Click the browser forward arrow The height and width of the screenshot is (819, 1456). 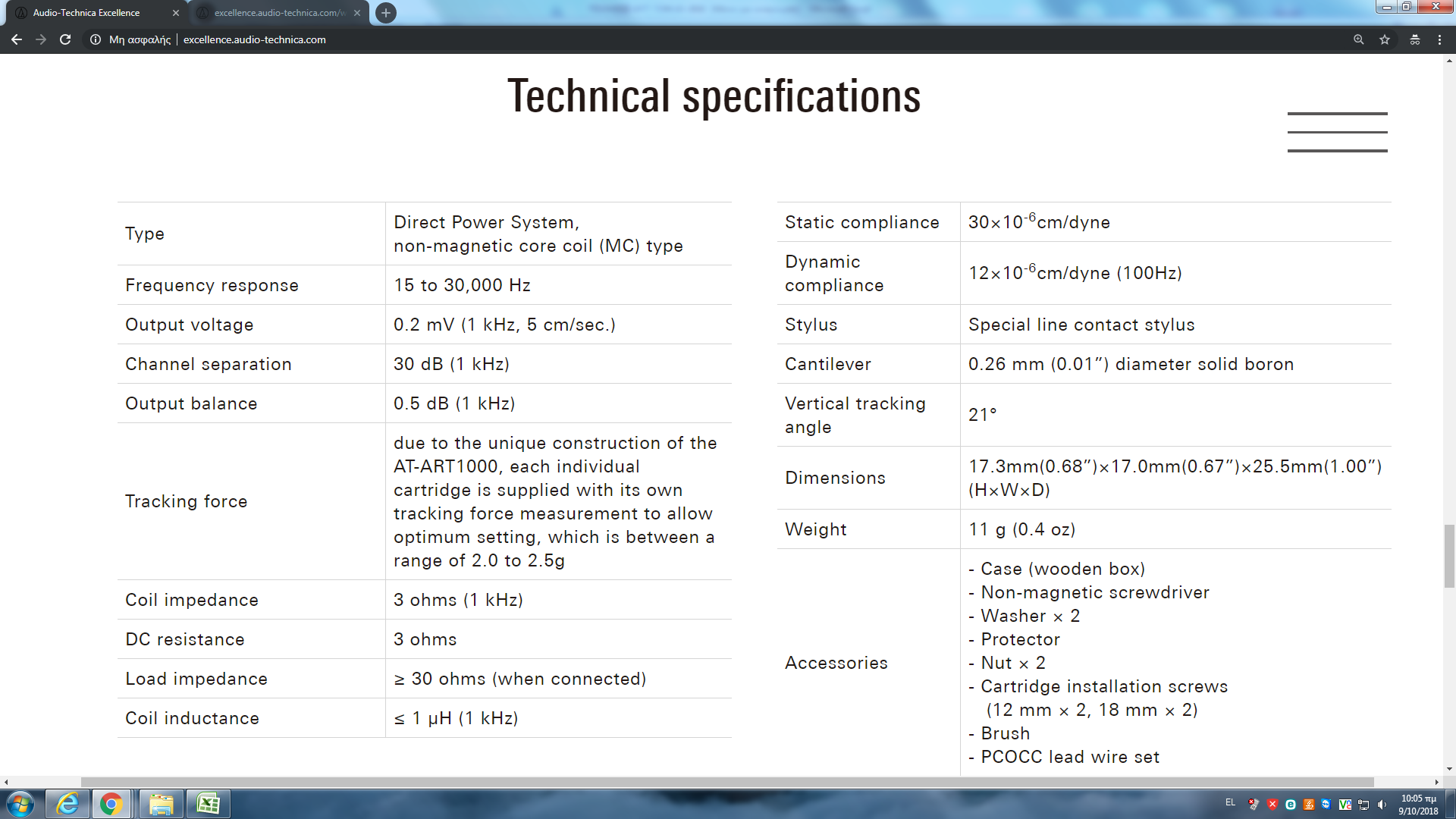tap(41, 39)
